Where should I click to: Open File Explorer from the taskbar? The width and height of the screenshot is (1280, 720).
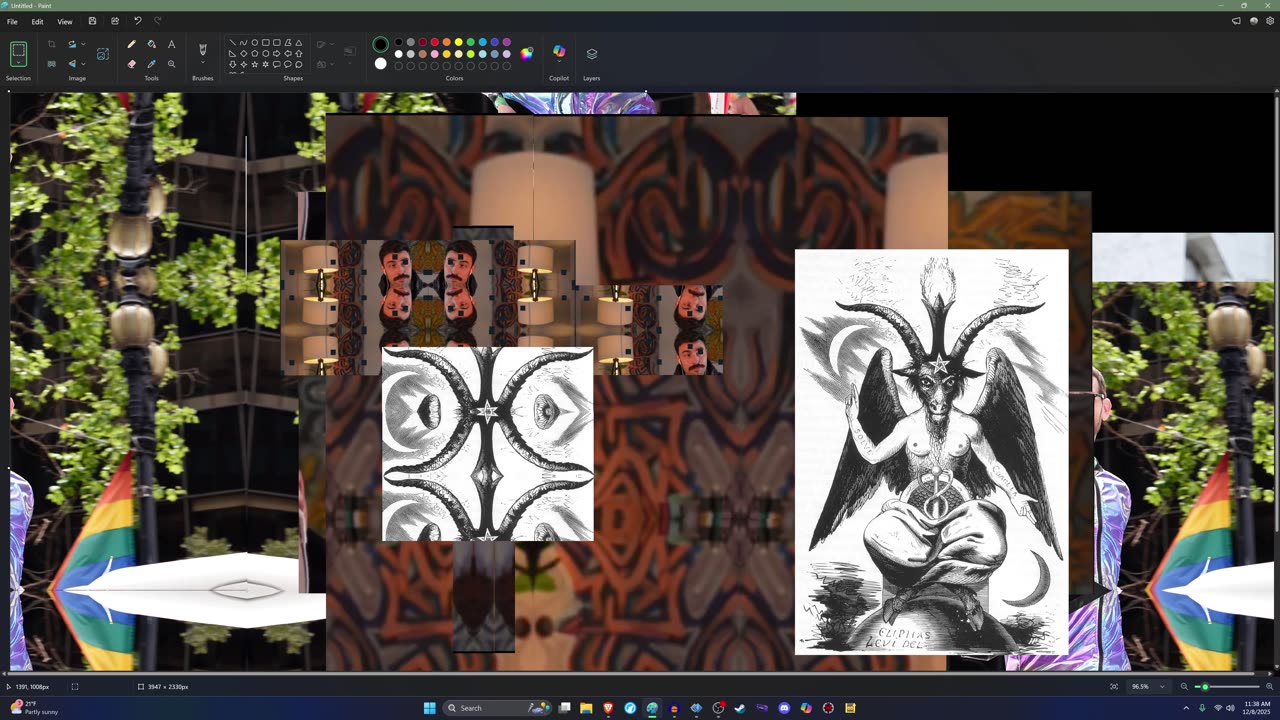(586, 708)
